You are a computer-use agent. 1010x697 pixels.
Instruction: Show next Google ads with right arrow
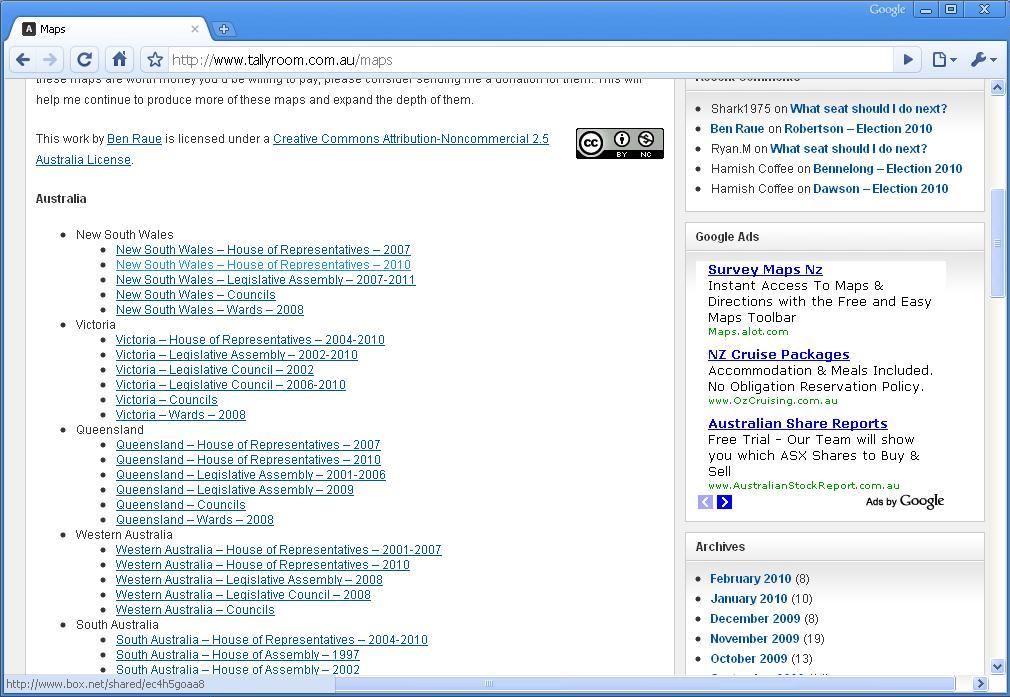(725, 502)
